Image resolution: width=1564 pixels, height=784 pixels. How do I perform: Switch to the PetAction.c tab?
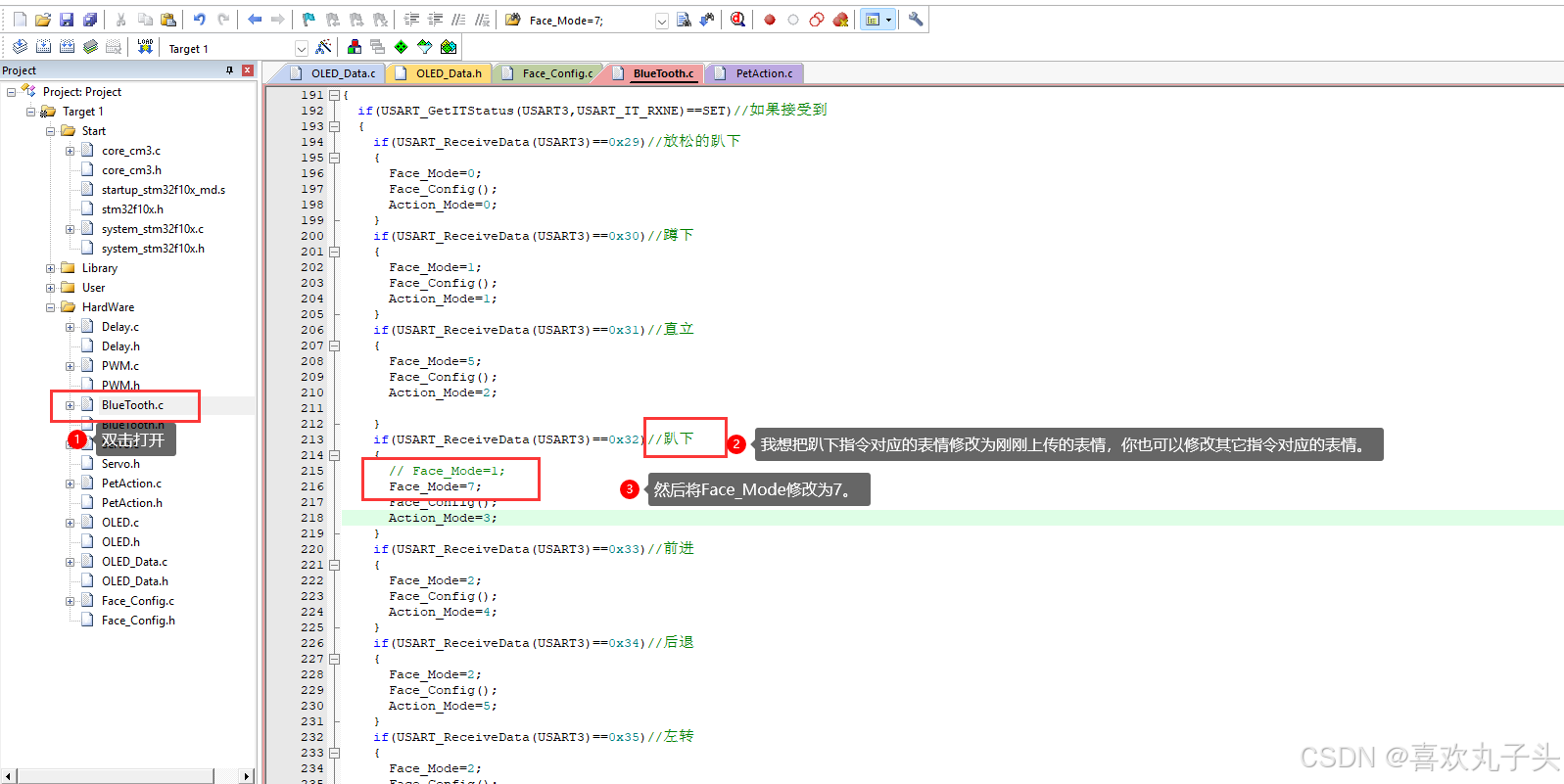[x=754, y=73]
